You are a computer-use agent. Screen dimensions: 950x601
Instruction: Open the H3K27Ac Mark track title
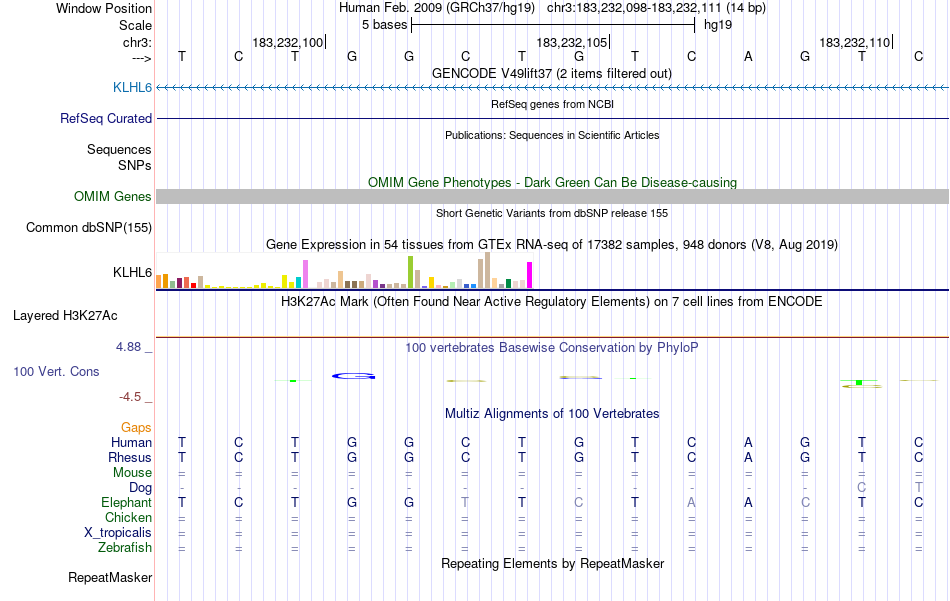tap(551, 301)
